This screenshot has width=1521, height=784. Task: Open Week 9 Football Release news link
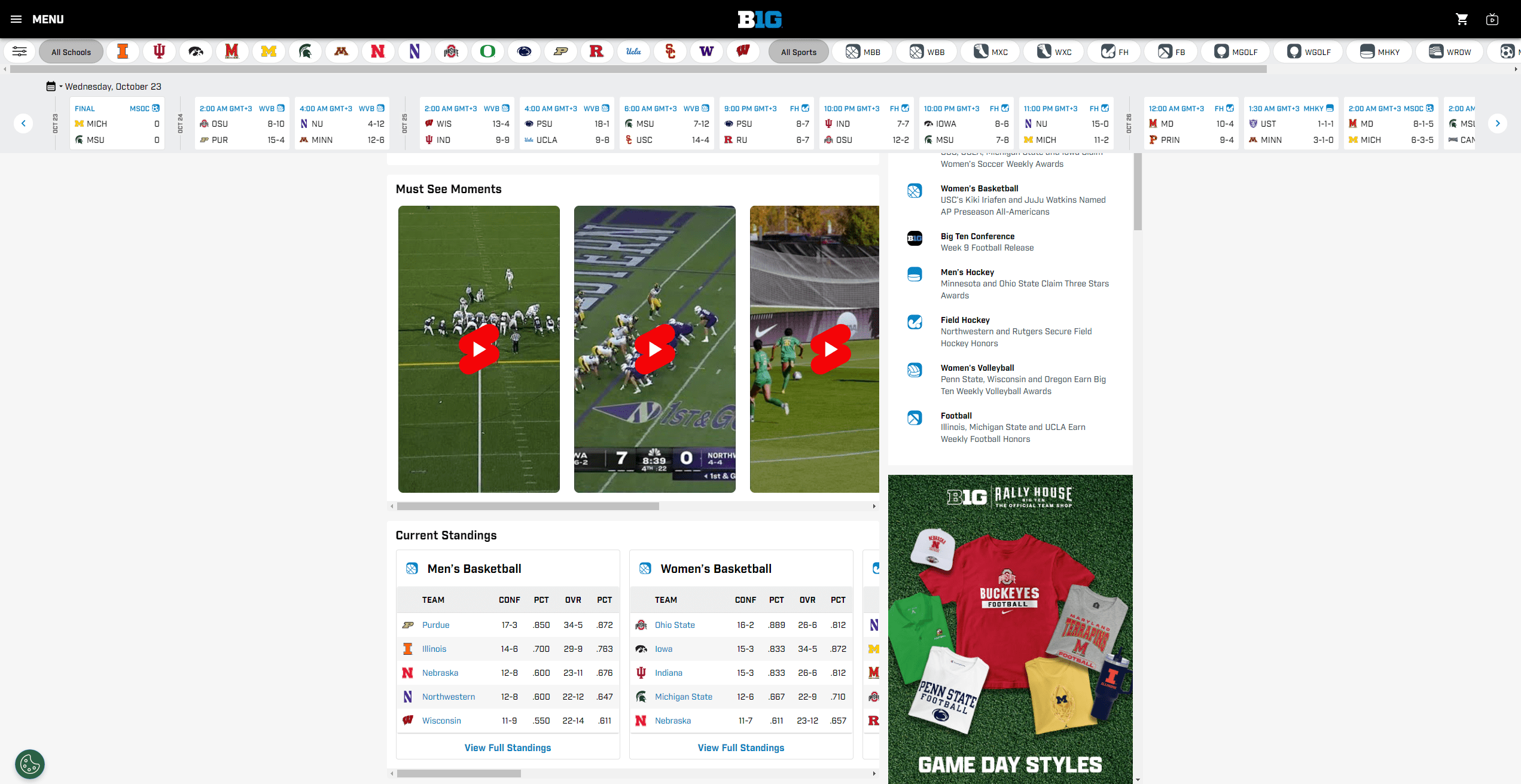[987, 248]
